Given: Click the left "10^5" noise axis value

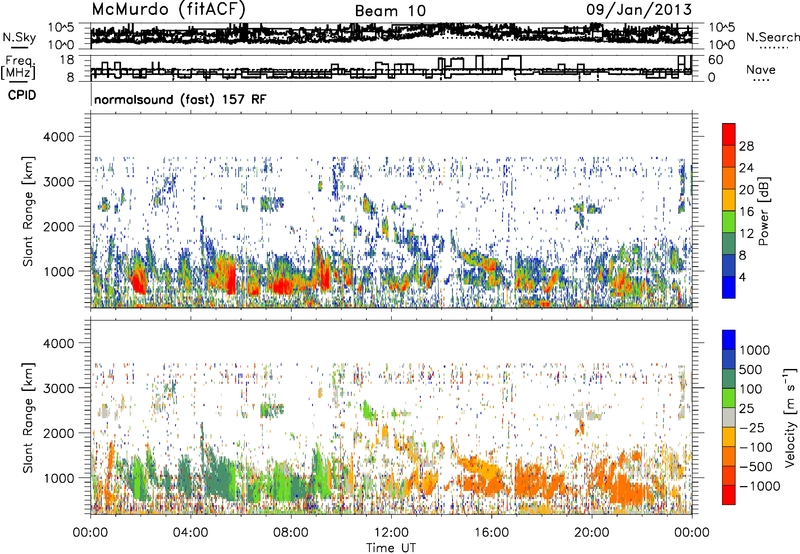Looking at the screenshot, I should tap(61, 27).
